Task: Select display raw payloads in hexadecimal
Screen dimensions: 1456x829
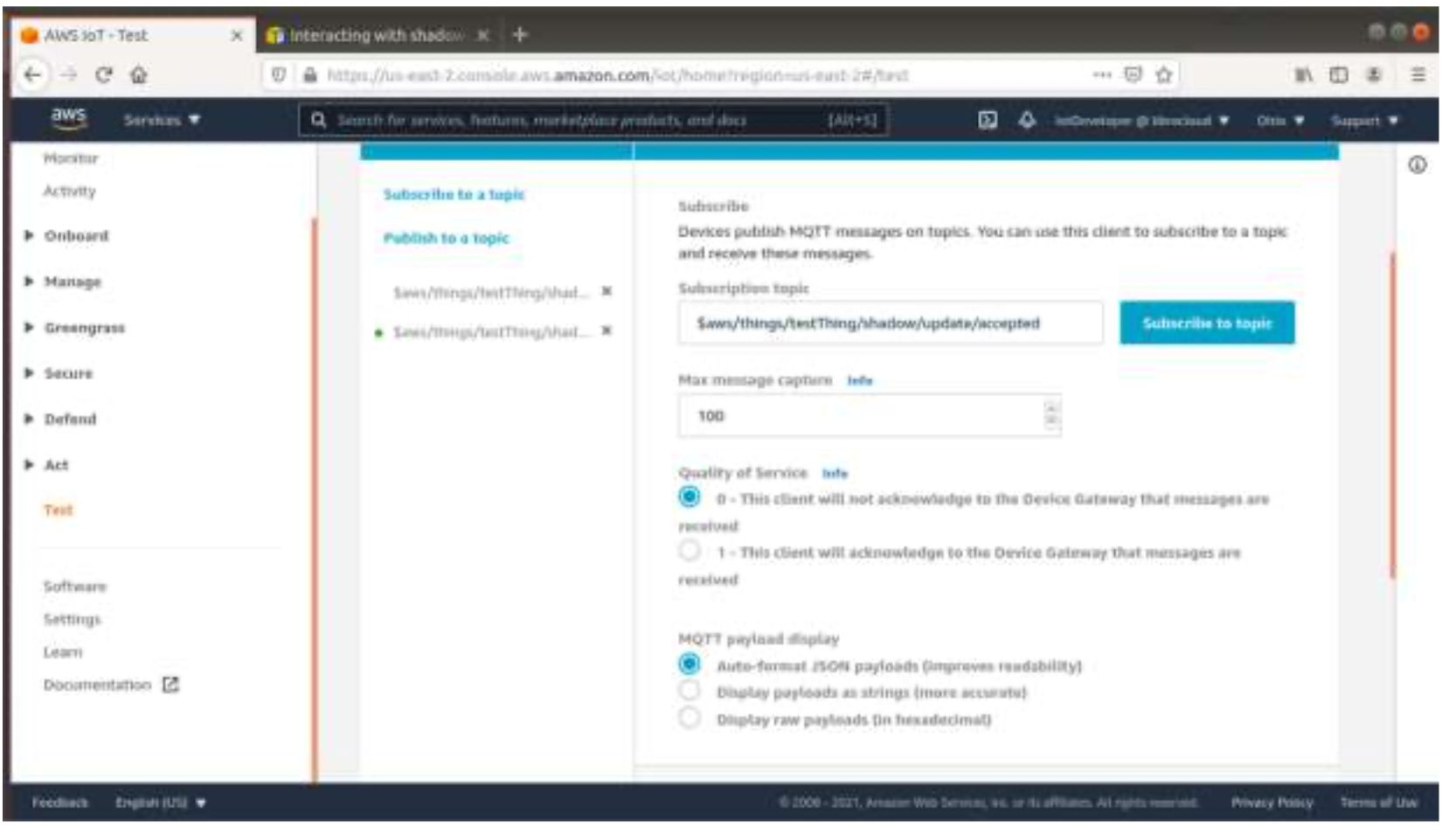Action: point(690,718)
